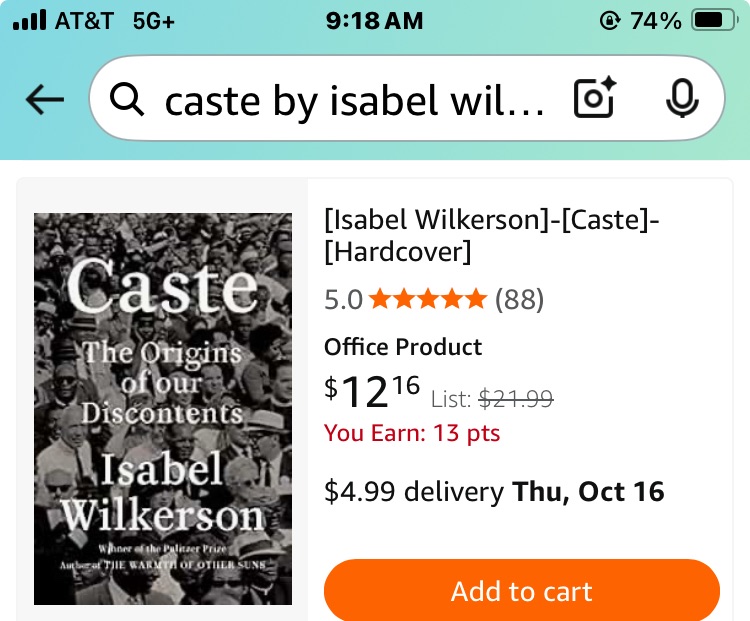This screenshot has height=621, width=750.
Task: Tap the 'Office Product' category label
Action: click(x=403, y=347)
